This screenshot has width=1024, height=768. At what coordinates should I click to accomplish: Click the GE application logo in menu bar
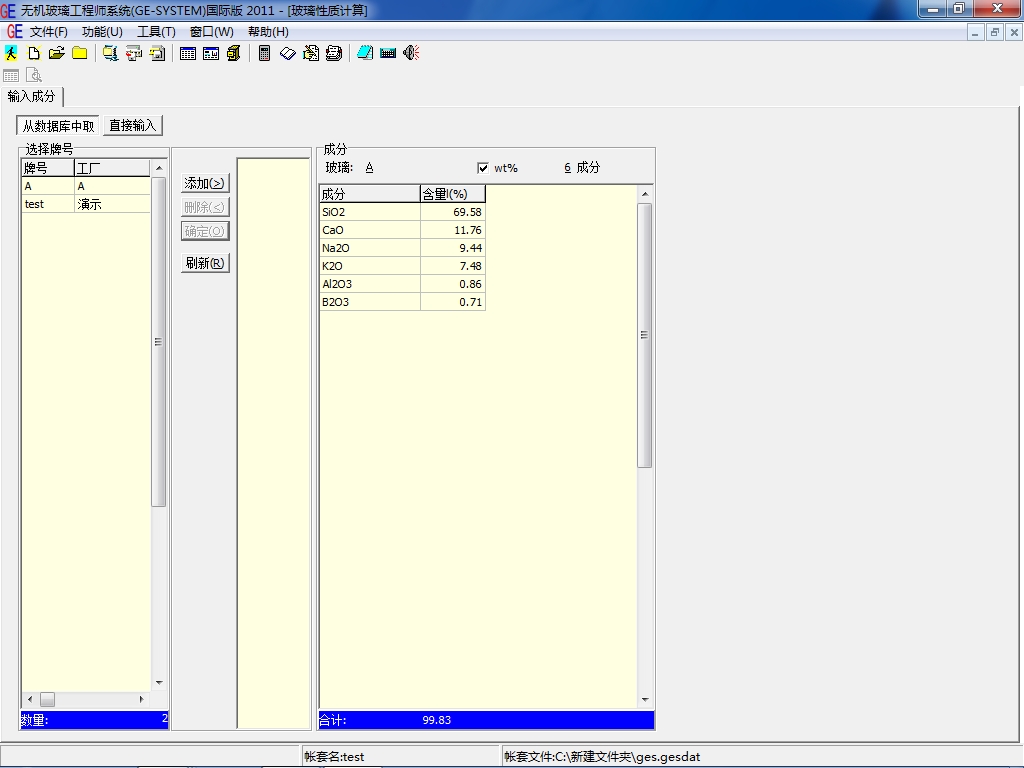click(x=14, y=31)
